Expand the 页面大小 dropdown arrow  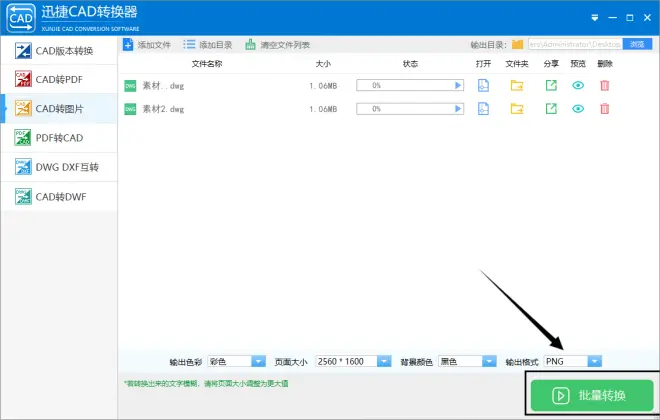pos(384,361)
